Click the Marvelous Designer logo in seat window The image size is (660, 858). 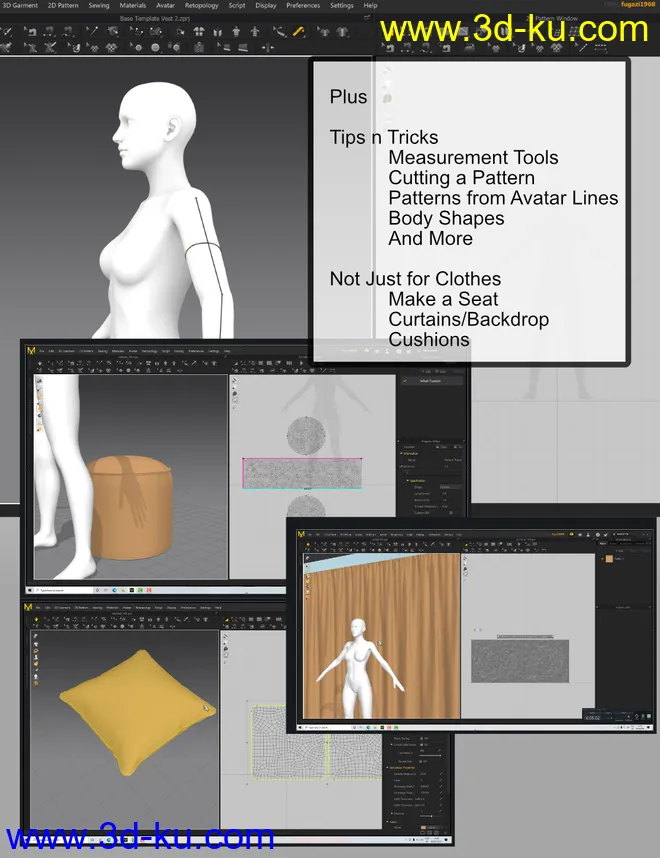click(x=31, y=351)
